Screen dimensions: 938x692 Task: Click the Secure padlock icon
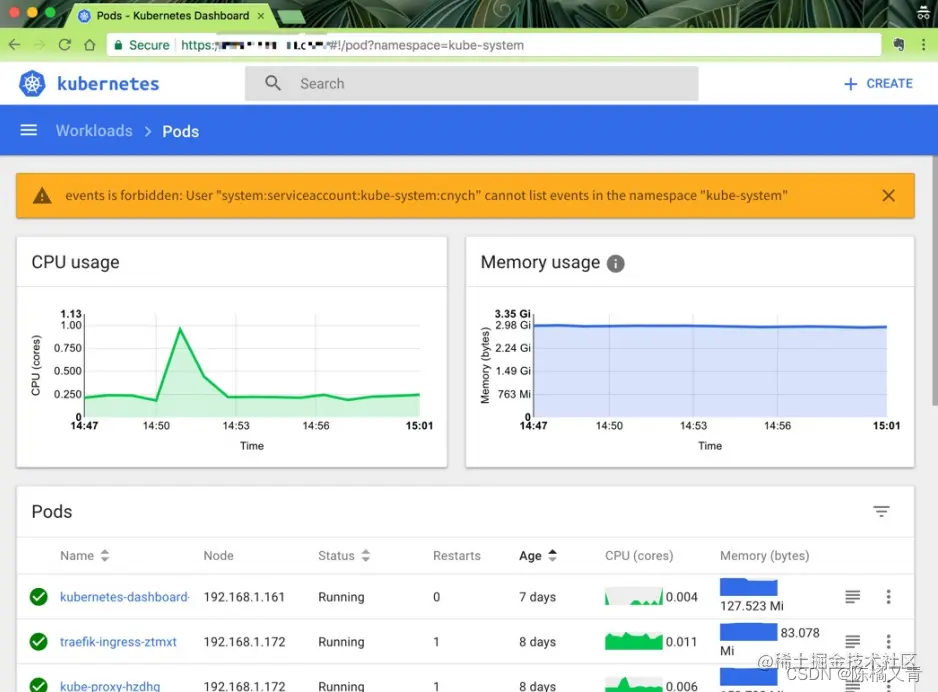point(118,45)
